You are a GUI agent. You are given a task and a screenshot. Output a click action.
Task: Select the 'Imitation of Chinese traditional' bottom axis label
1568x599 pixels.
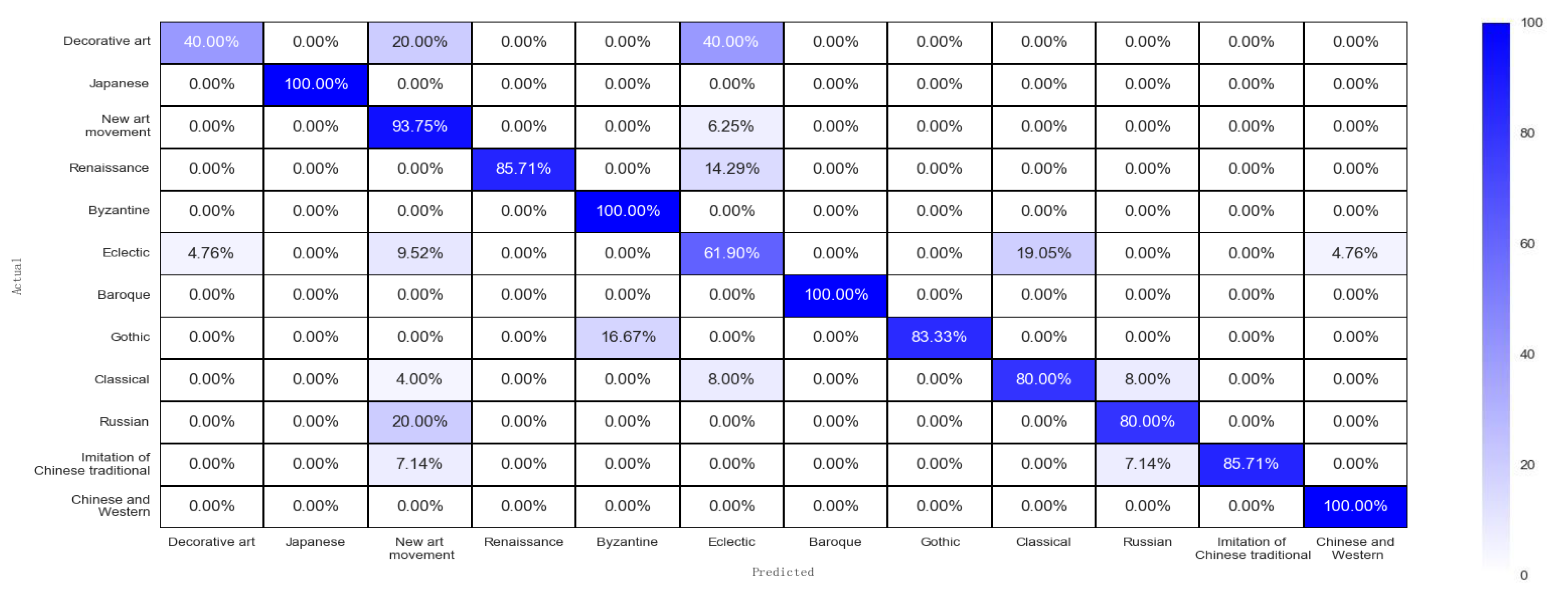pyautogui.click(x=1252, y=549)
